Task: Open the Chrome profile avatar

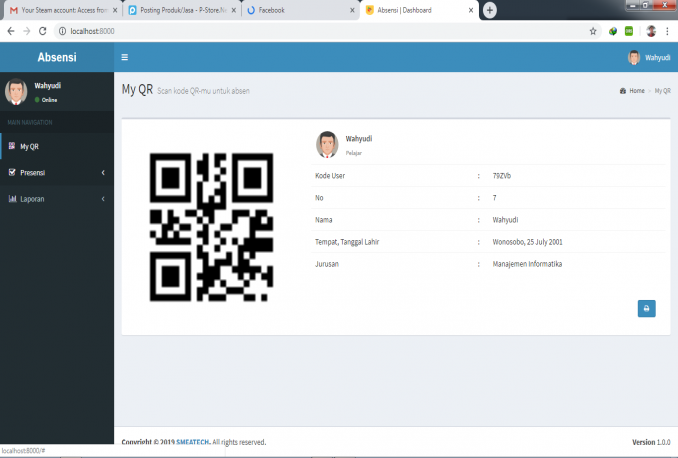Action: pos(651,31)
